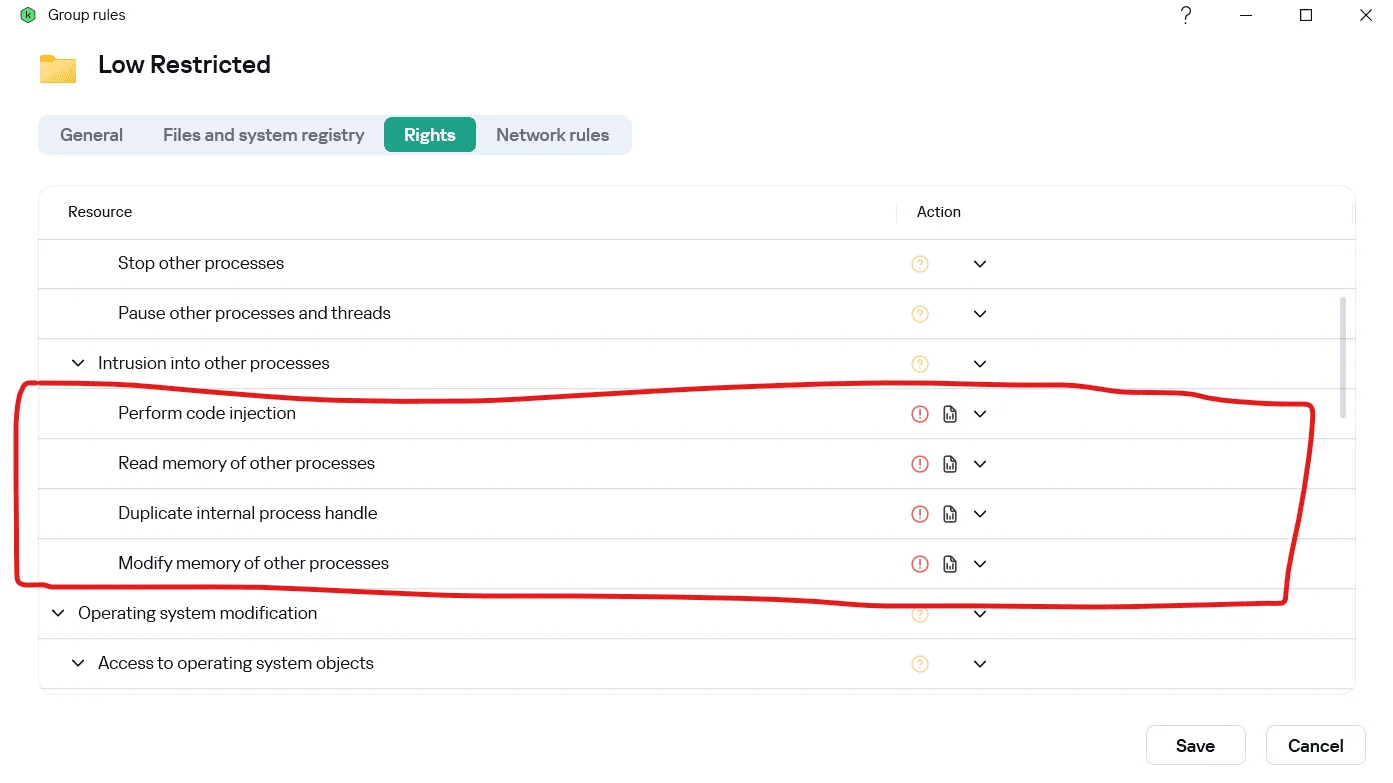Click the Low Restricted folder icon
1393x783 pixels.
coord(58,68)
